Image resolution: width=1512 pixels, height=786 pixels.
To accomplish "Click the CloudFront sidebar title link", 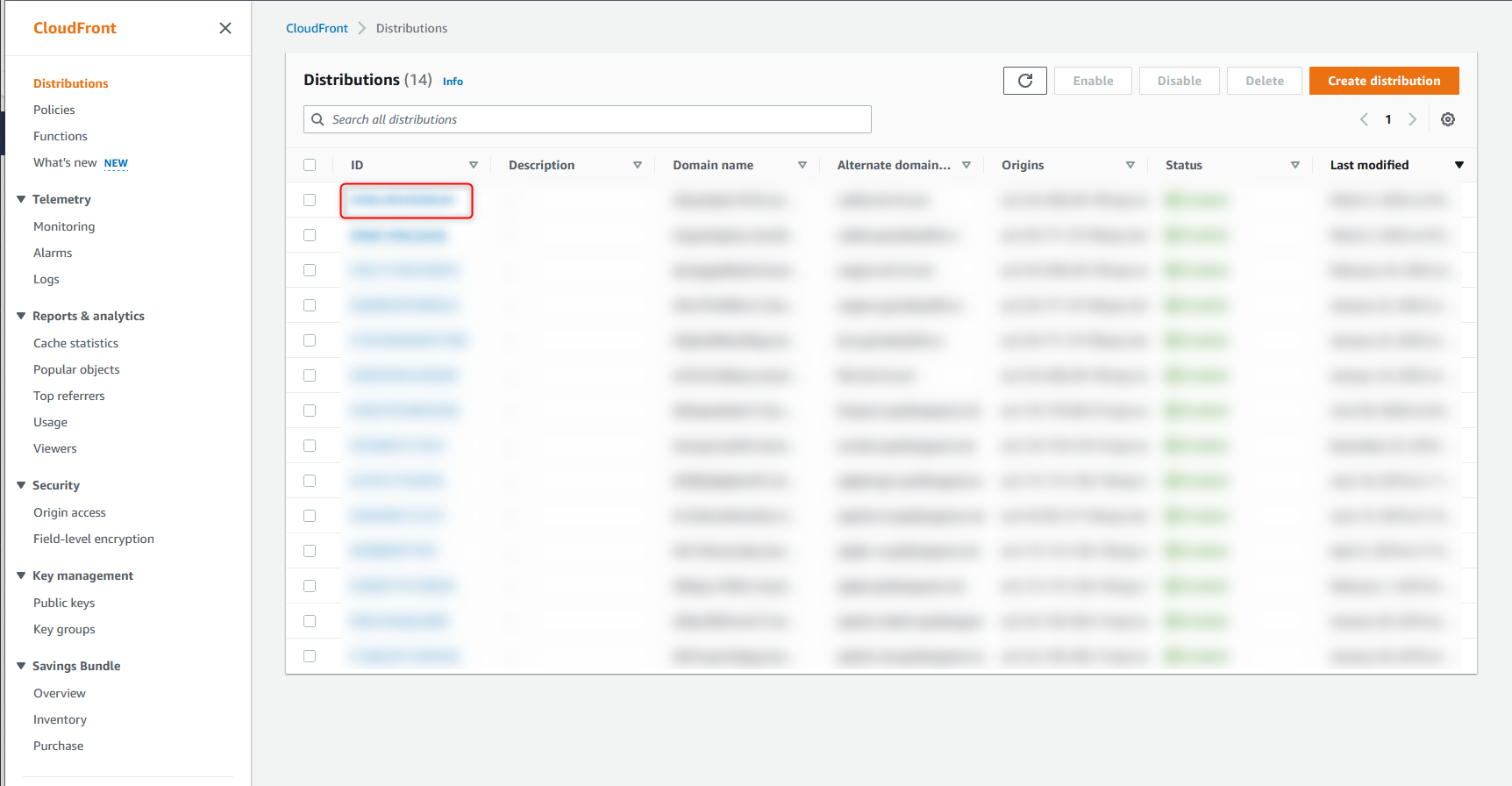I will (75, 28).
